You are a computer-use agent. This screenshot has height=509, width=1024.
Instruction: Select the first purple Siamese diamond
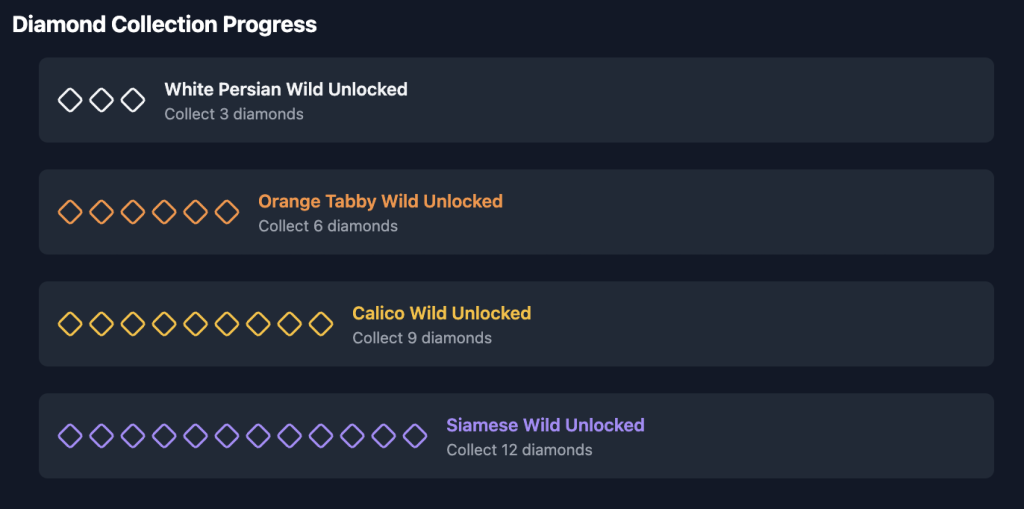pos(70,436)
